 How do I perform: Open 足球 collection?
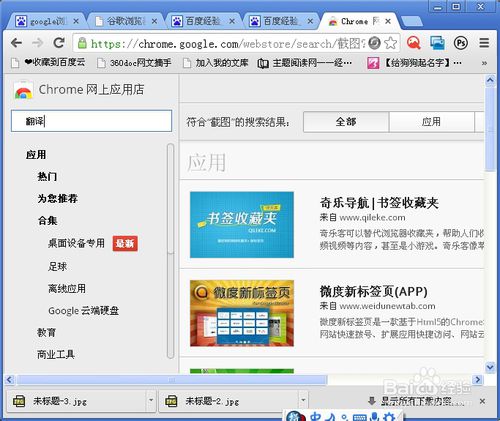pos(57,266)
